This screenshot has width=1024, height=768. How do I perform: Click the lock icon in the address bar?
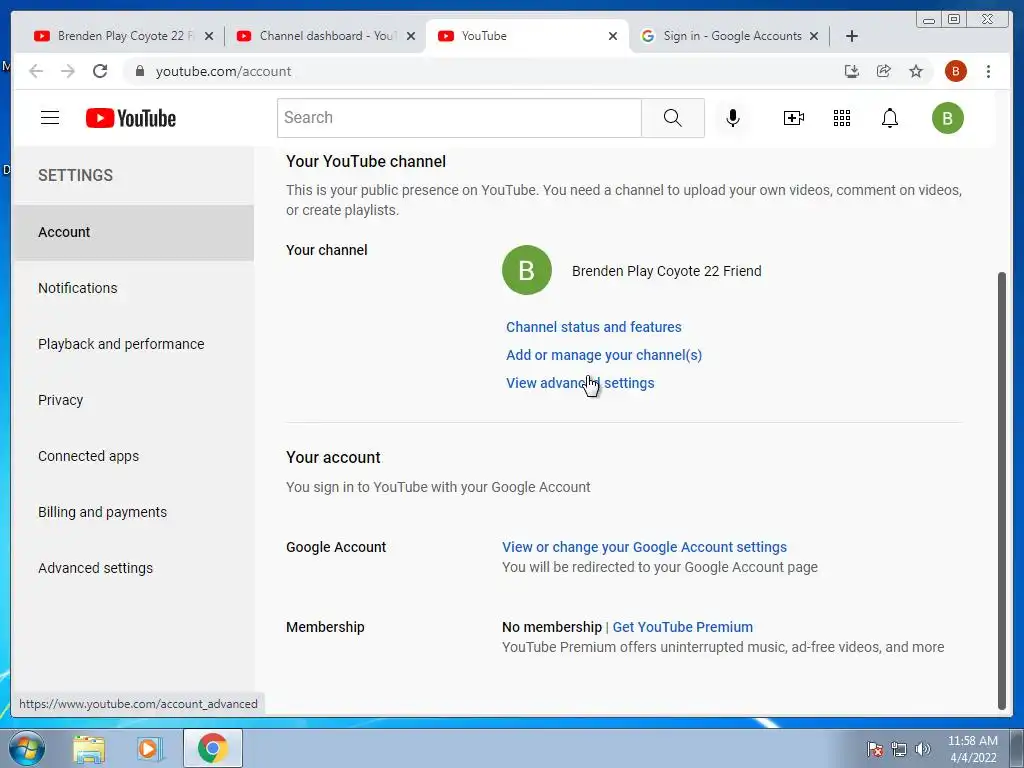pos(140,71)
